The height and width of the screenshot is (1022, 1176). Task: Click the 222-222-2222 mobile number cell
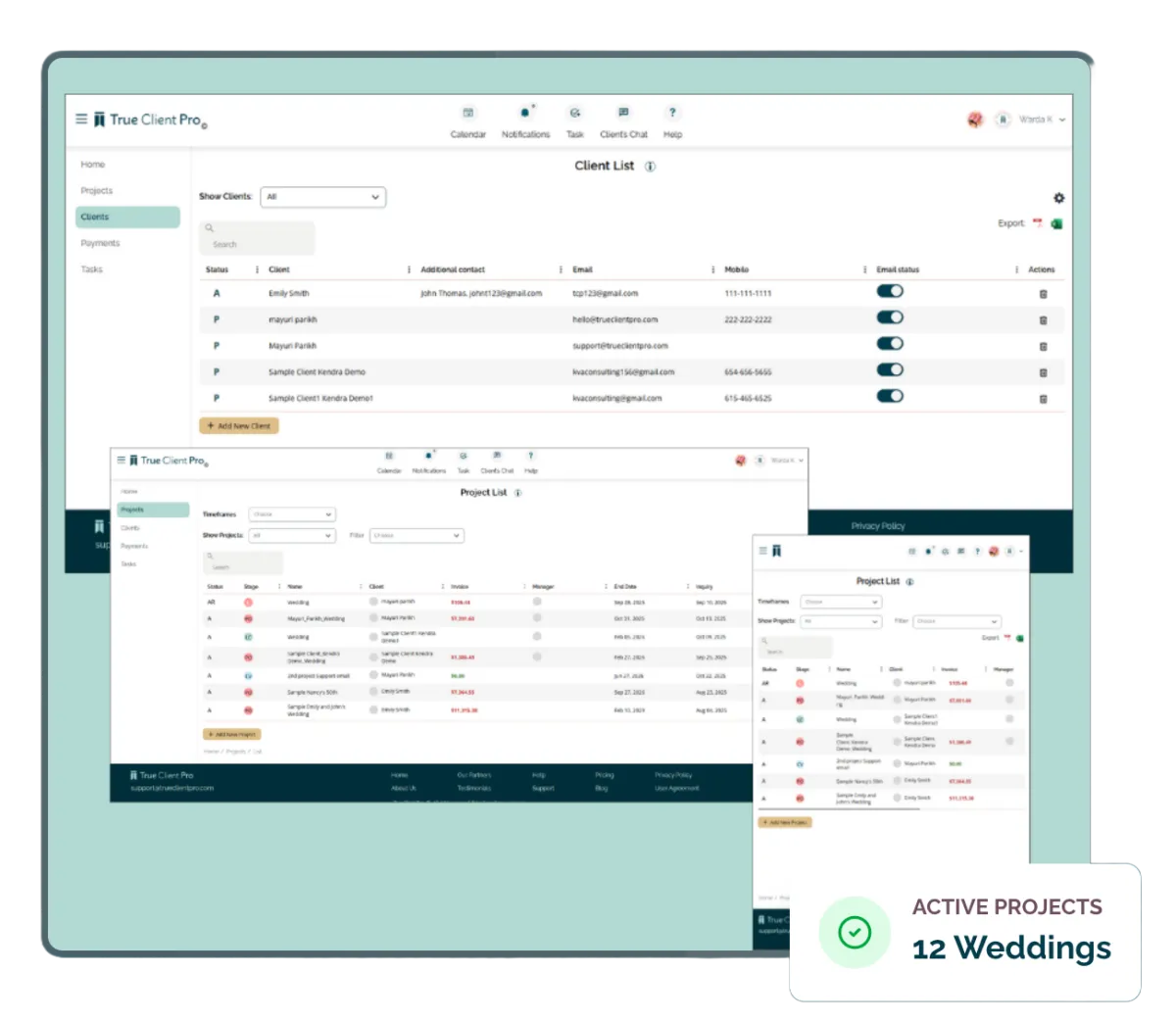pos(748,320)
